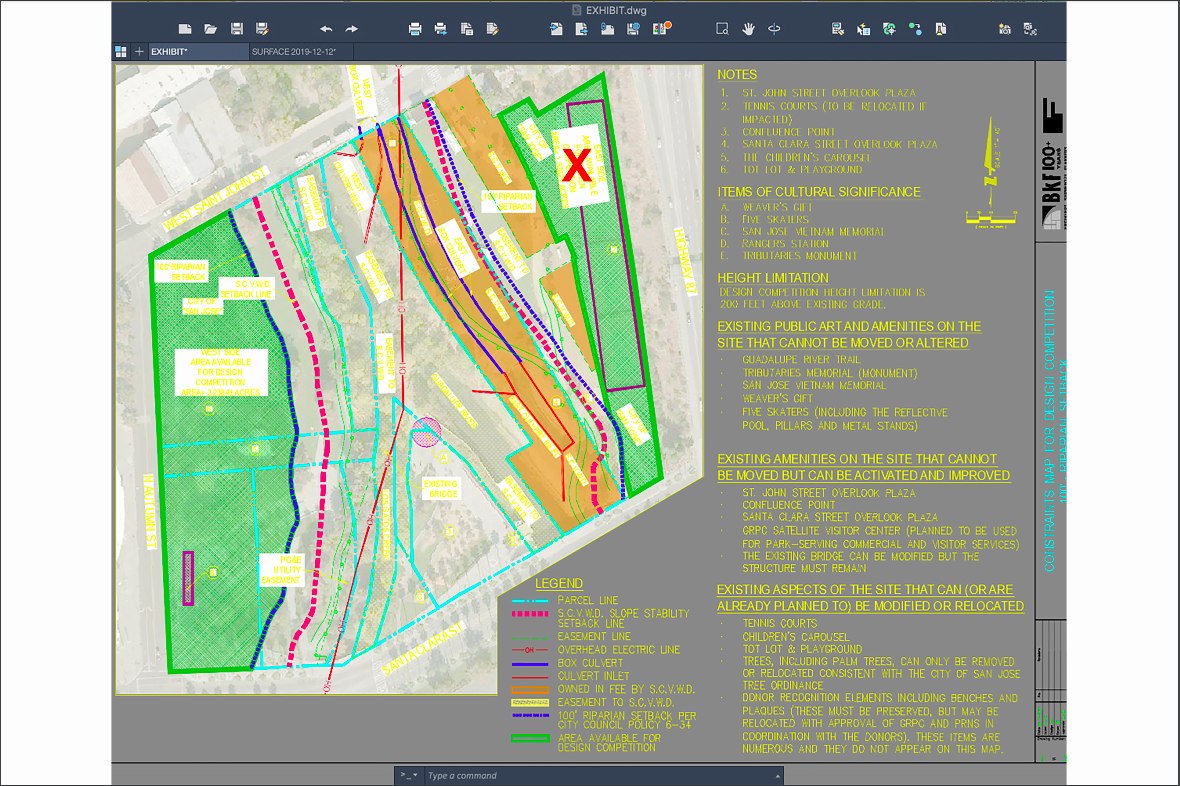
Task: Click the BOX CULVERT legend entry
Action: (590, 663)
